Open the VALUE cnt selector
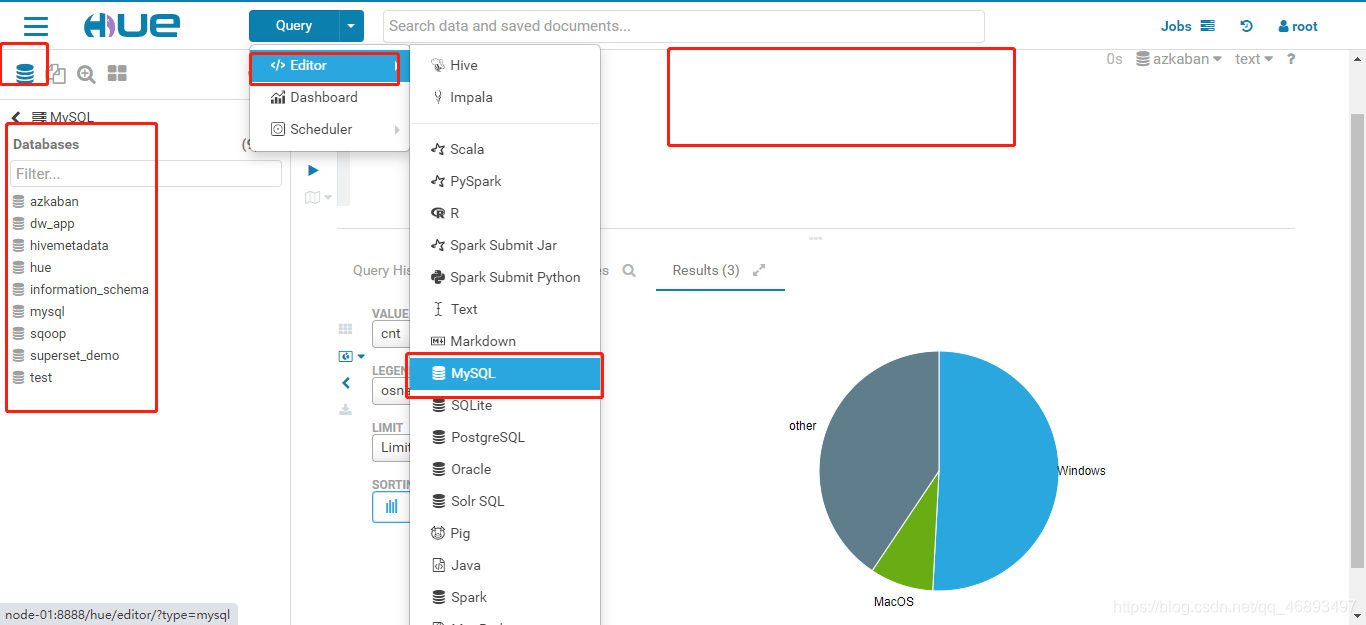The width and height of the screenshot is (1366, 625). (x=391, y=334)
